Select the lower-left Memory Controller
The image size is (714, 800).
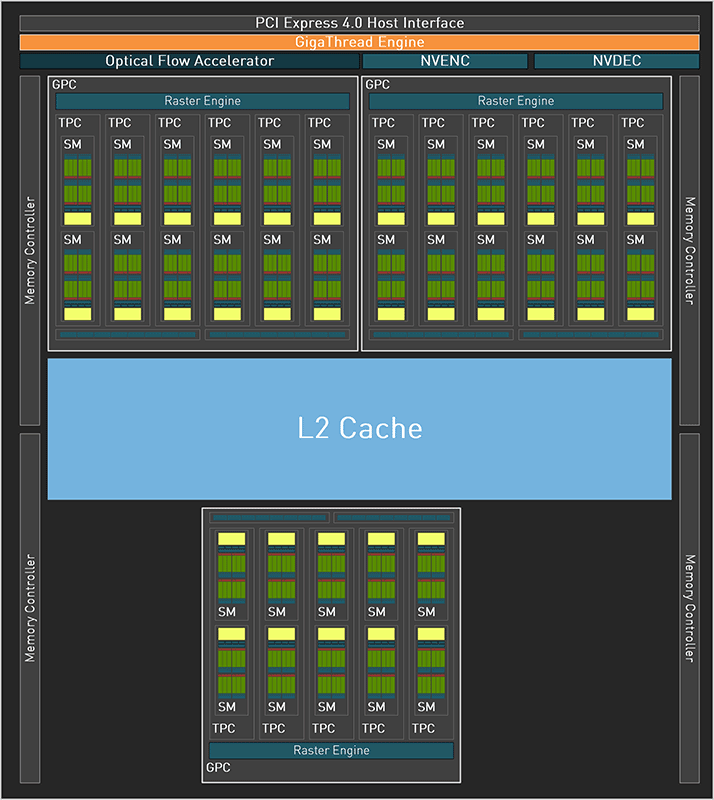click(x=30, y=608)
